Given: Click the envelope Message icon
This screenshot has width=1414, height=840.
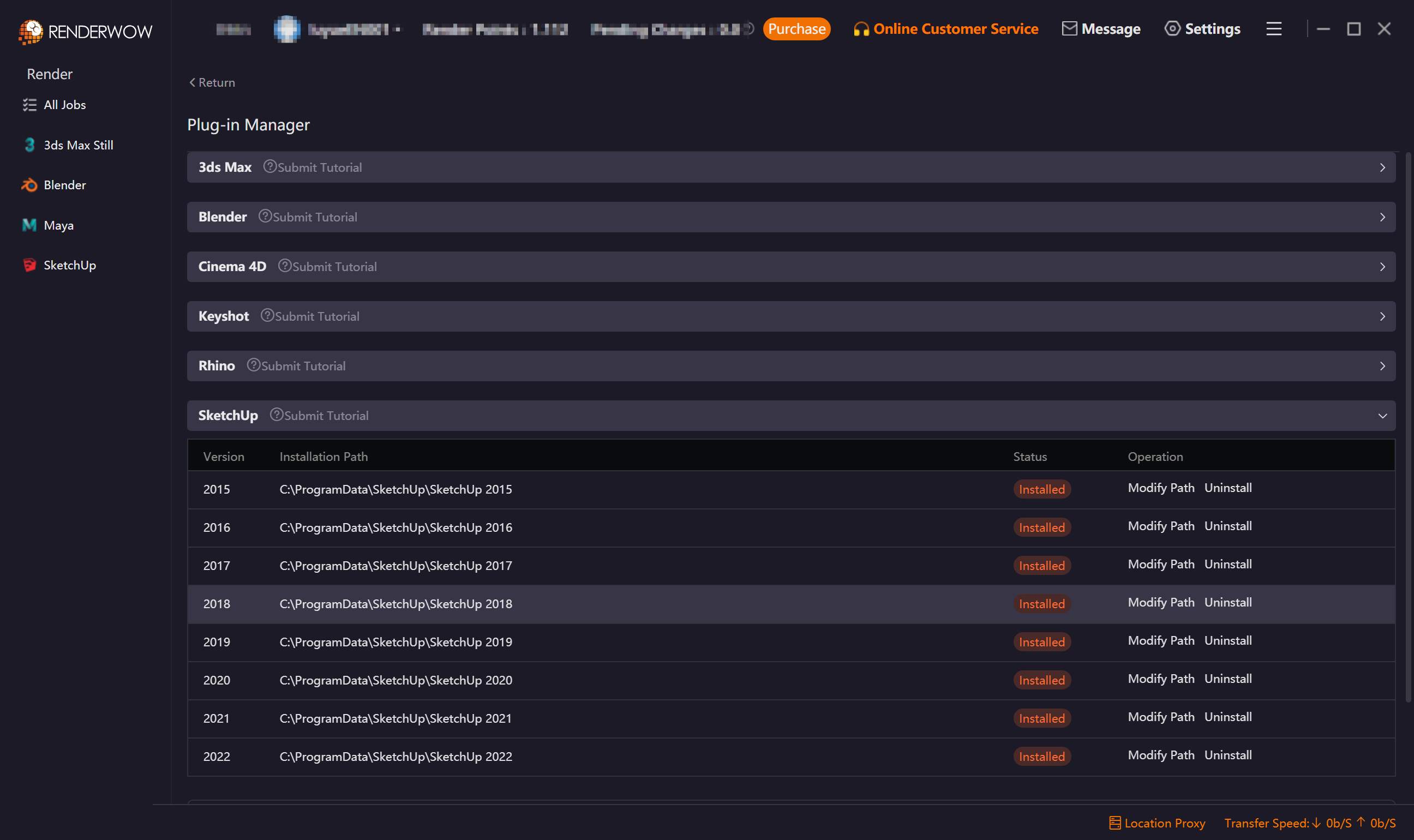Looking at the screenshot, I should pyautogui.click(x=1069, y=28).
